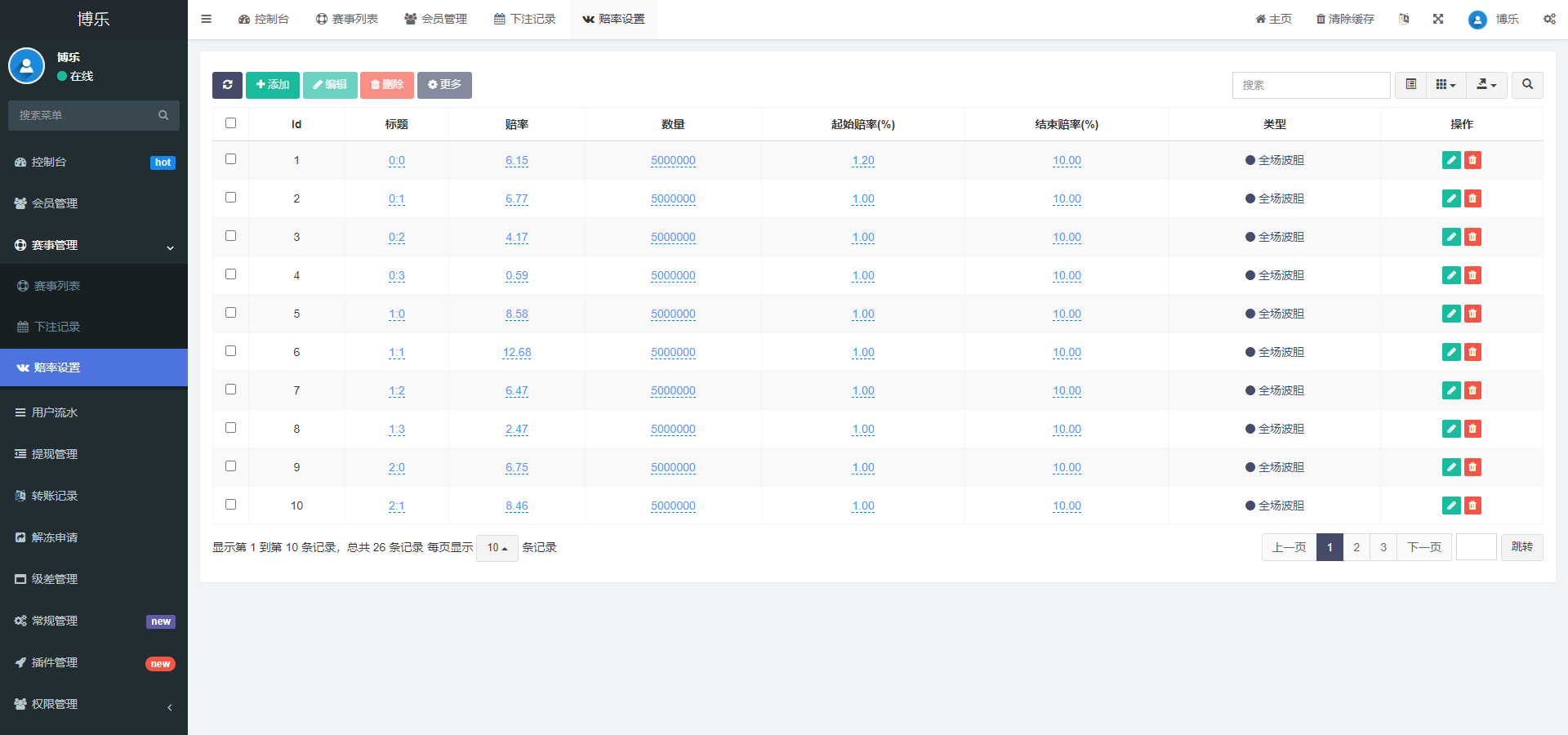Toggle the table card view icon
The image size is (1568, 735).
click(x=1410, y=85)
